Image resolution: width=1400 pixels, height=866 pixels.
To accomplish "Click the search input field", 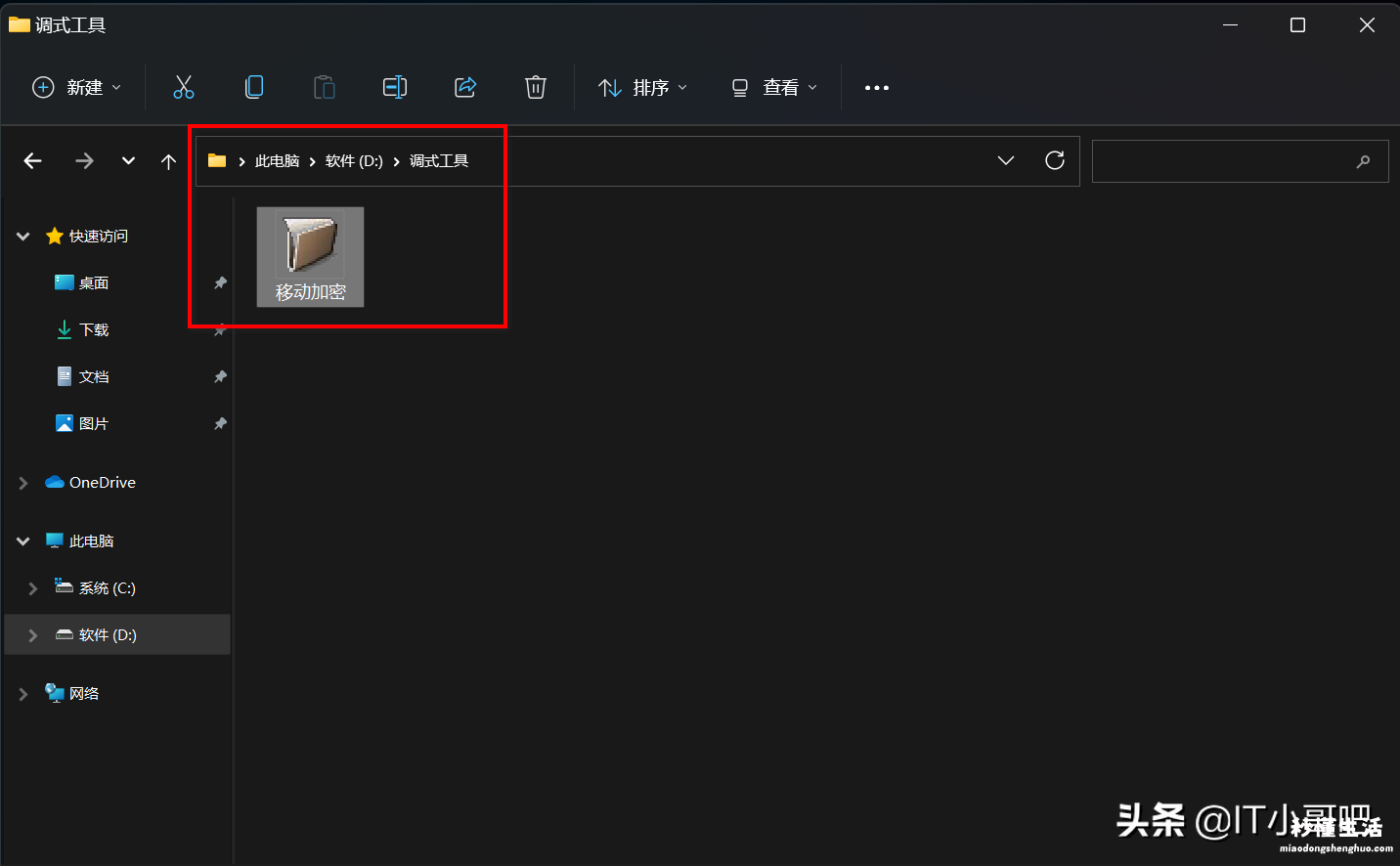I will pyautogui.click(x=1240, y=161).
